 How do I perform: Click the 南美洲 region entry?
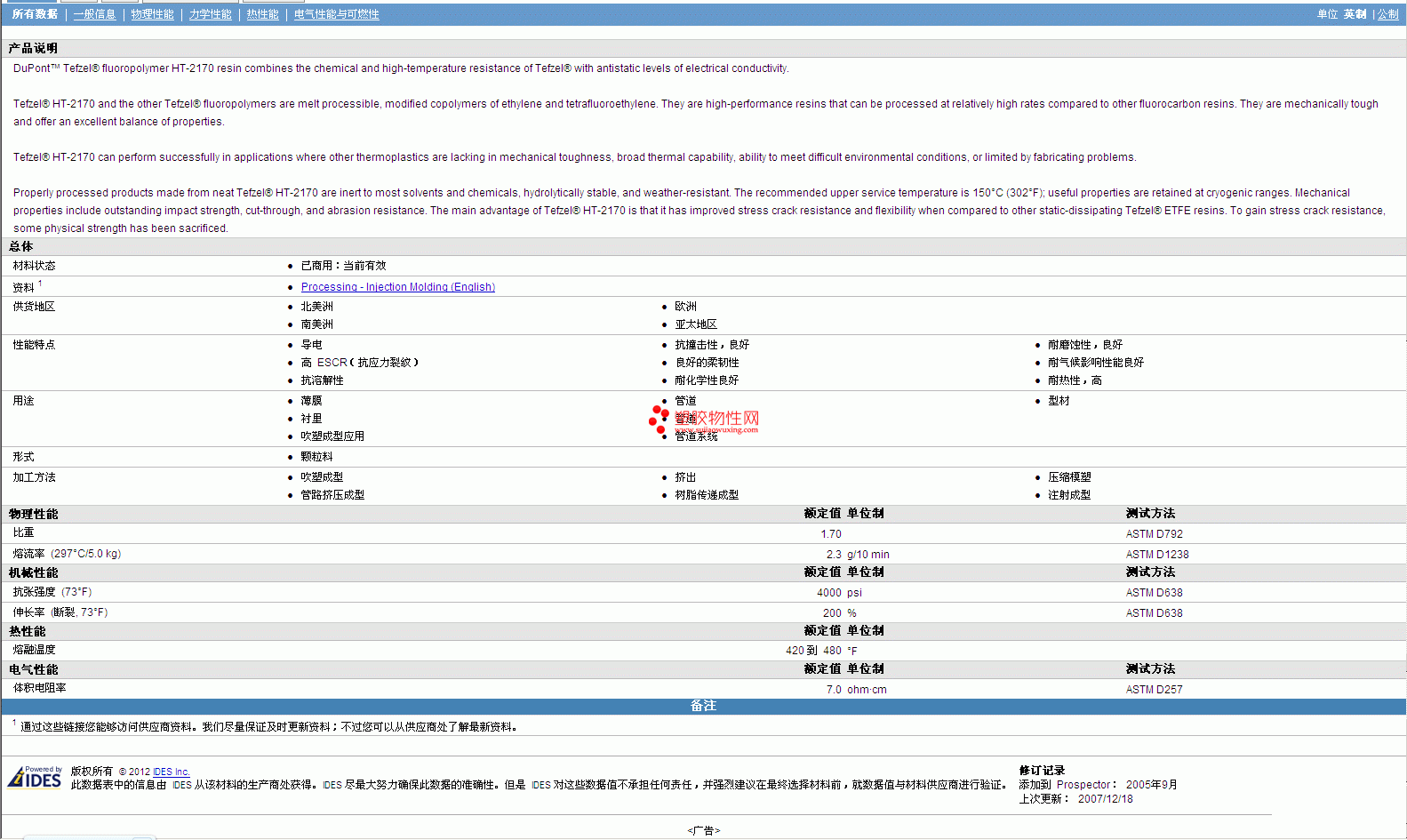pos(316,324)
